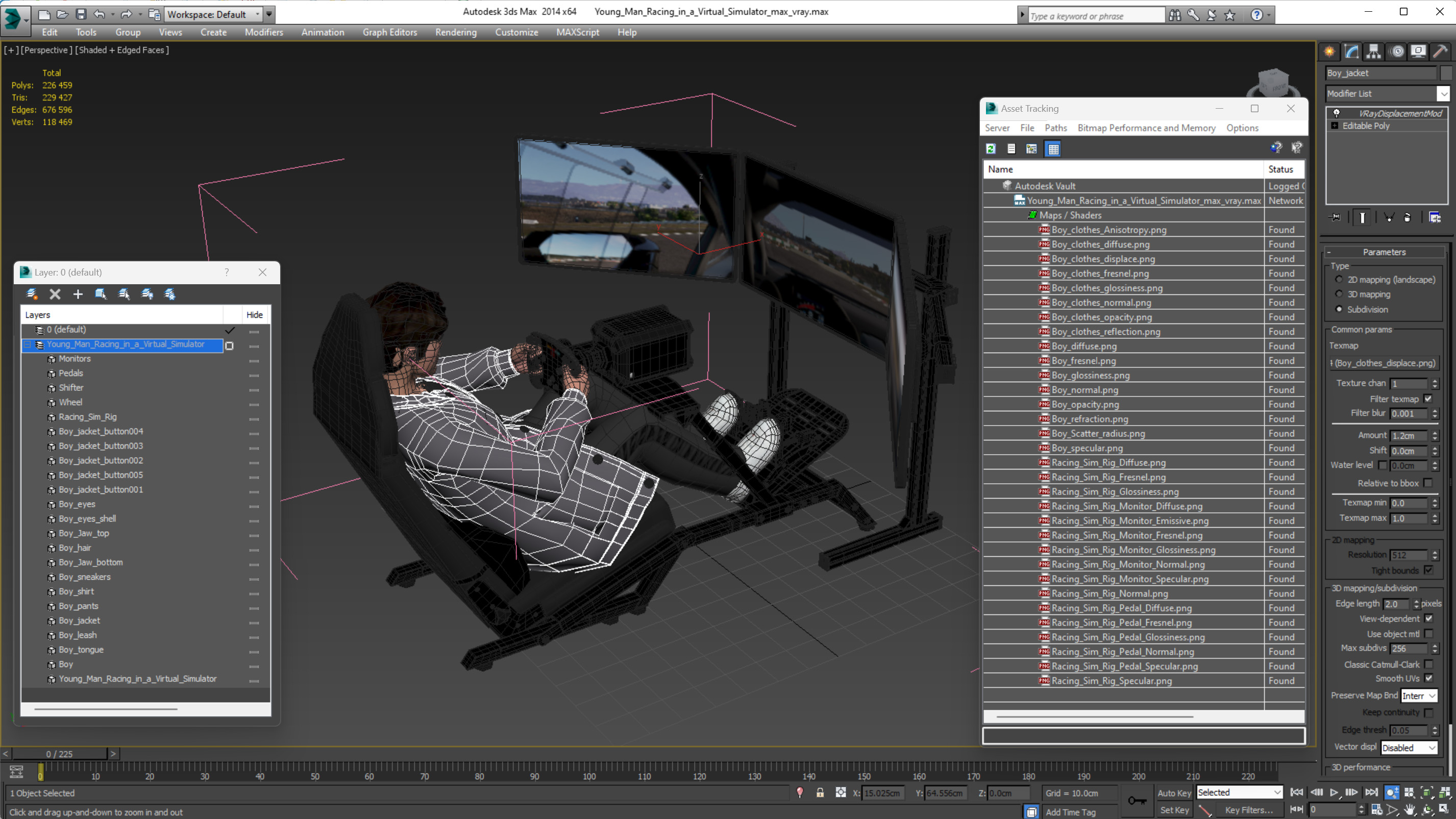The height and width of the screenshot is (819, 1456).
Task: Go to start of animation
Action: [1297, 792]
